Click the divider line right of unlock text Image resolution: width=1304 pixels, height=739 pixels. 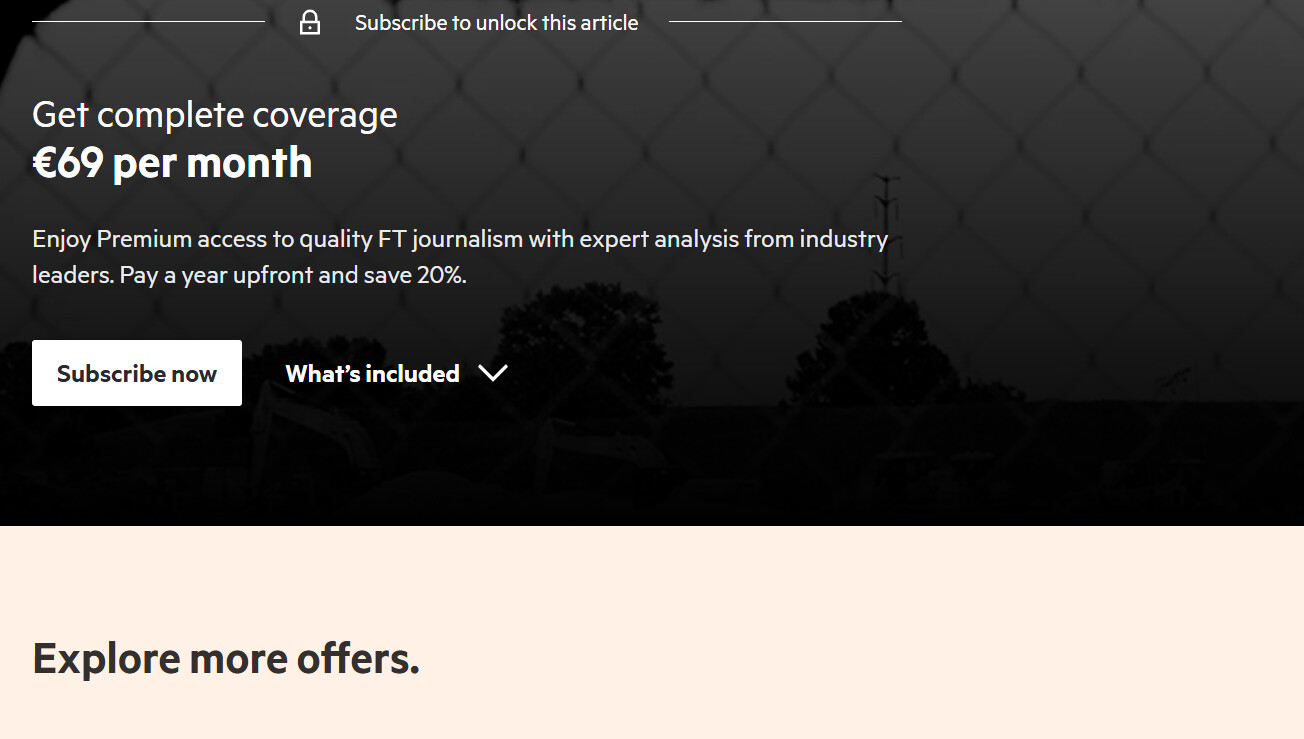pyautogui.click(x=785, y=21)
